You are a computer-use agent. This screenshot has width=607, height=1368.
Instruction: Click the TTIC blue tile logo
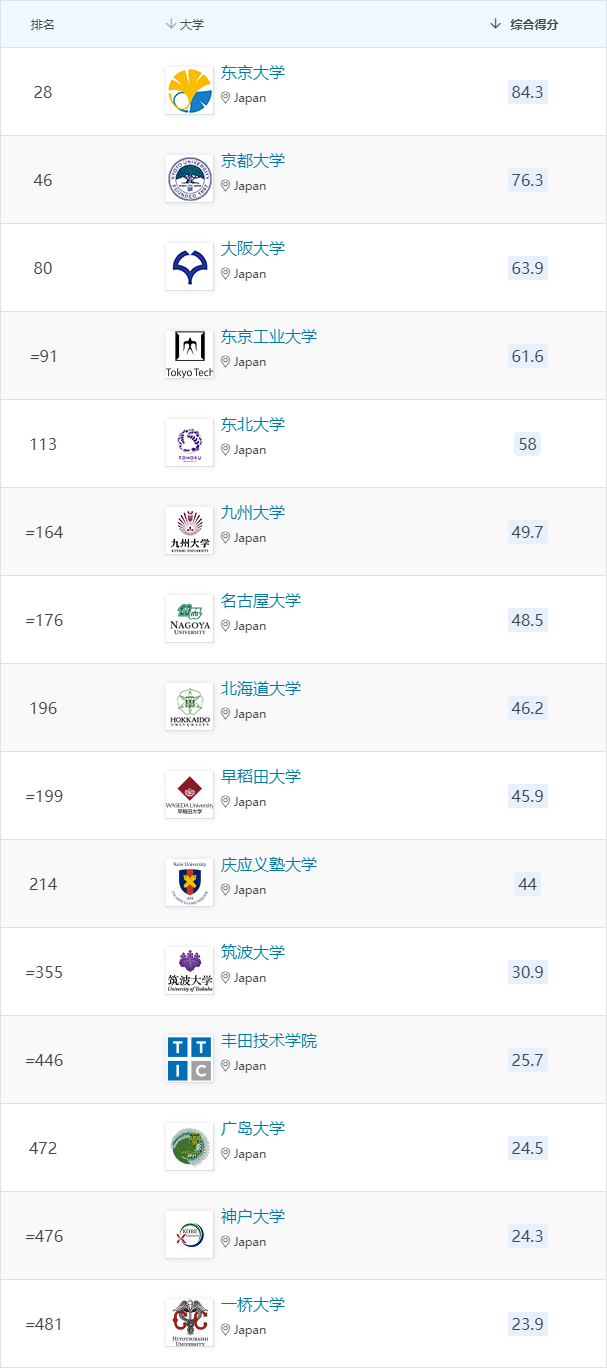click(x=189, y=1059)
